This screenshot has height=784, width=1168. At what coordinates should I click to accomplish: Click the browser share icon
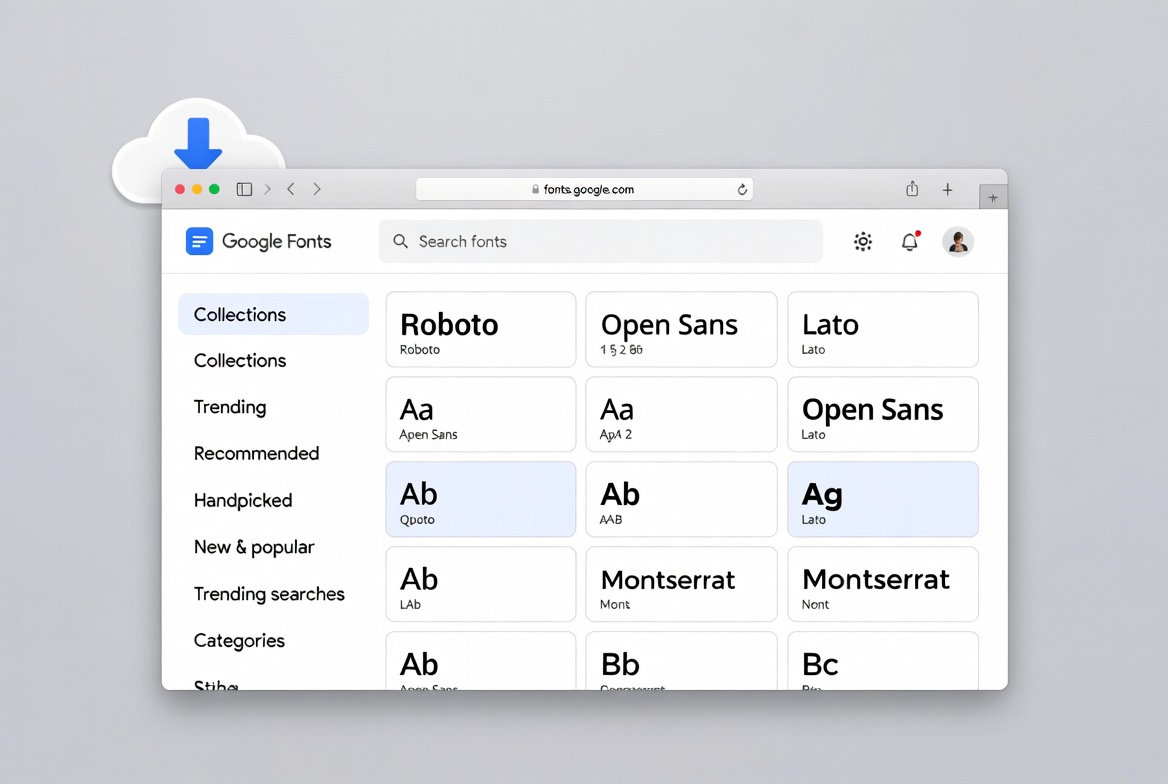click(x=912, y=189)
